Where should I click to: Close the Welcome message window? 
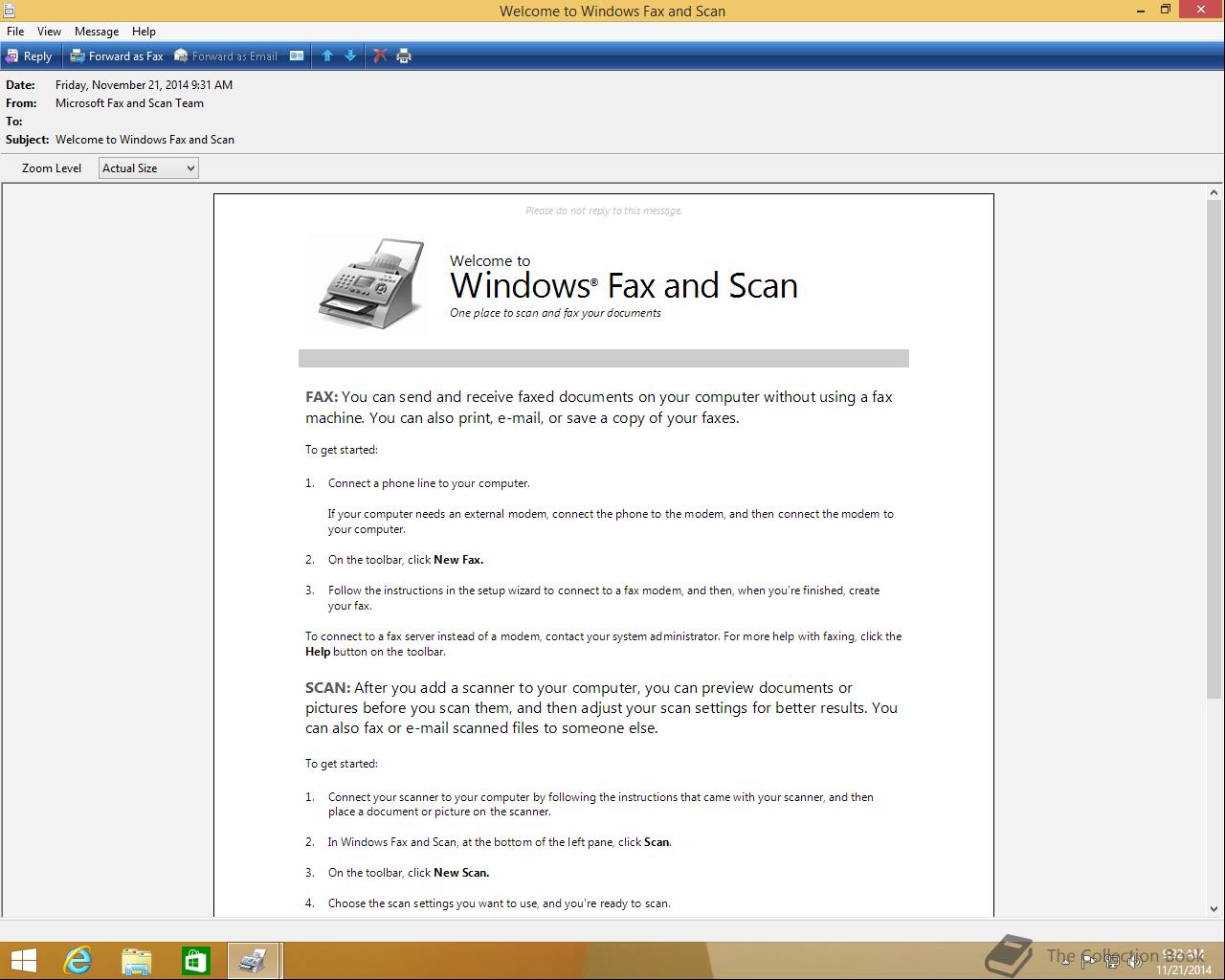(1201, 11)
